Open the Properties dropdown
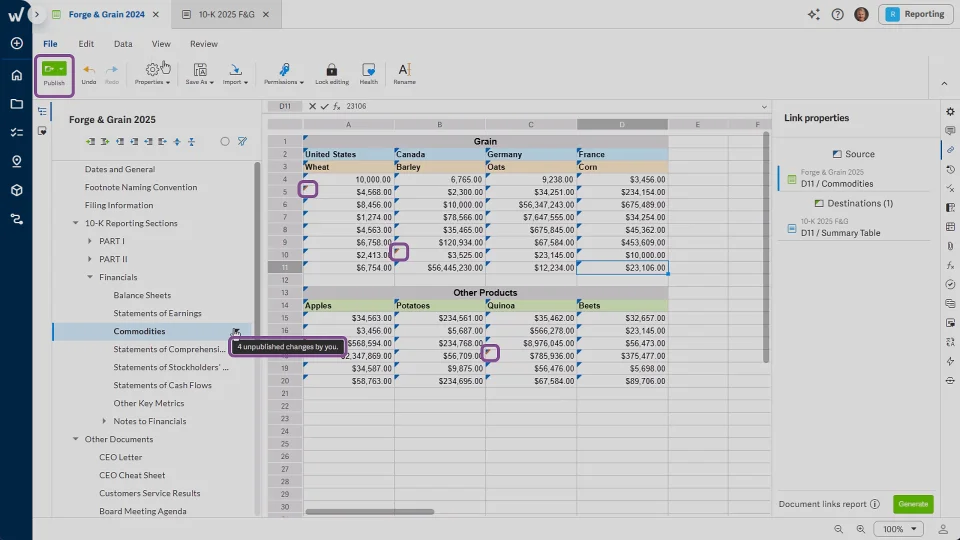The image size is (960, 540). pos(153,74)
